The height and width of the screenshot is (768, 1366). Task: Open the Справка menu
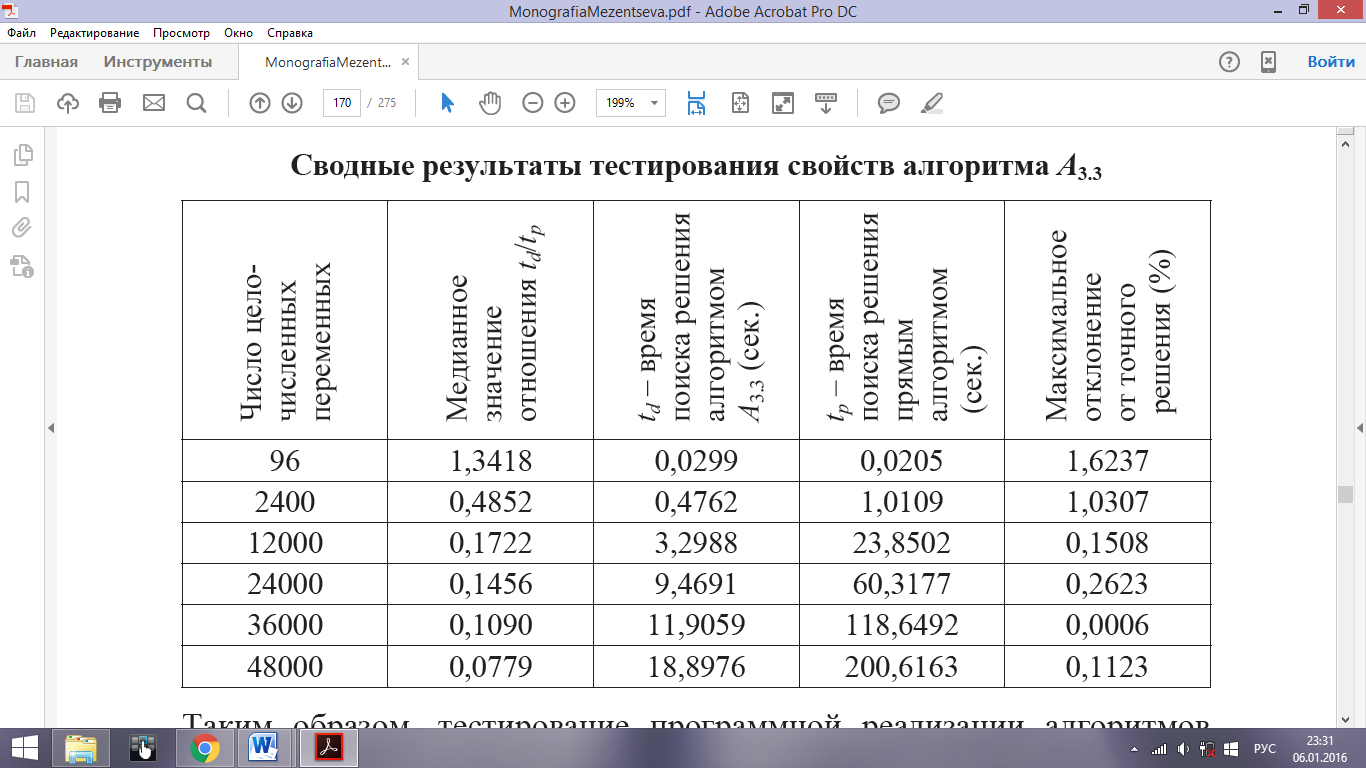coord(290,33)
